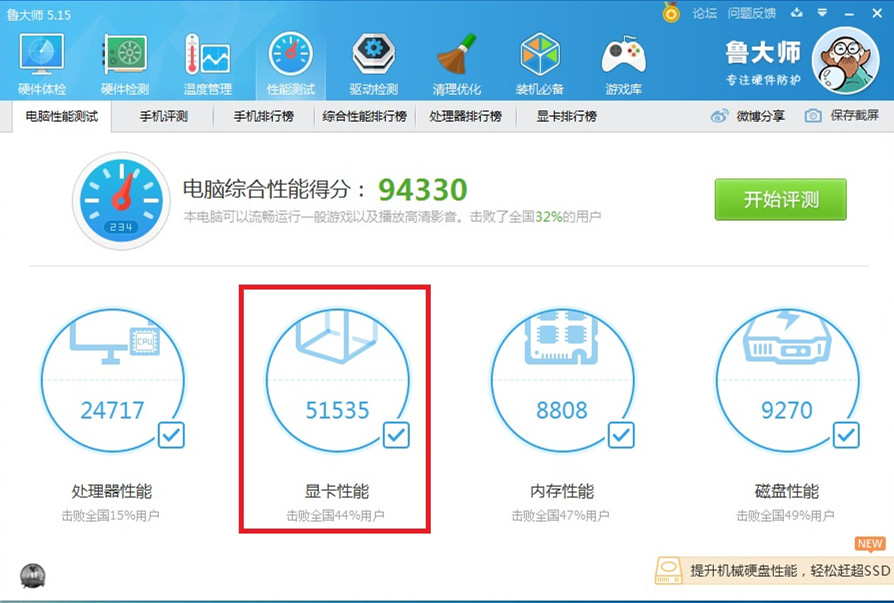
Task: Click the 内存性能 label
Action: [562, 491]
